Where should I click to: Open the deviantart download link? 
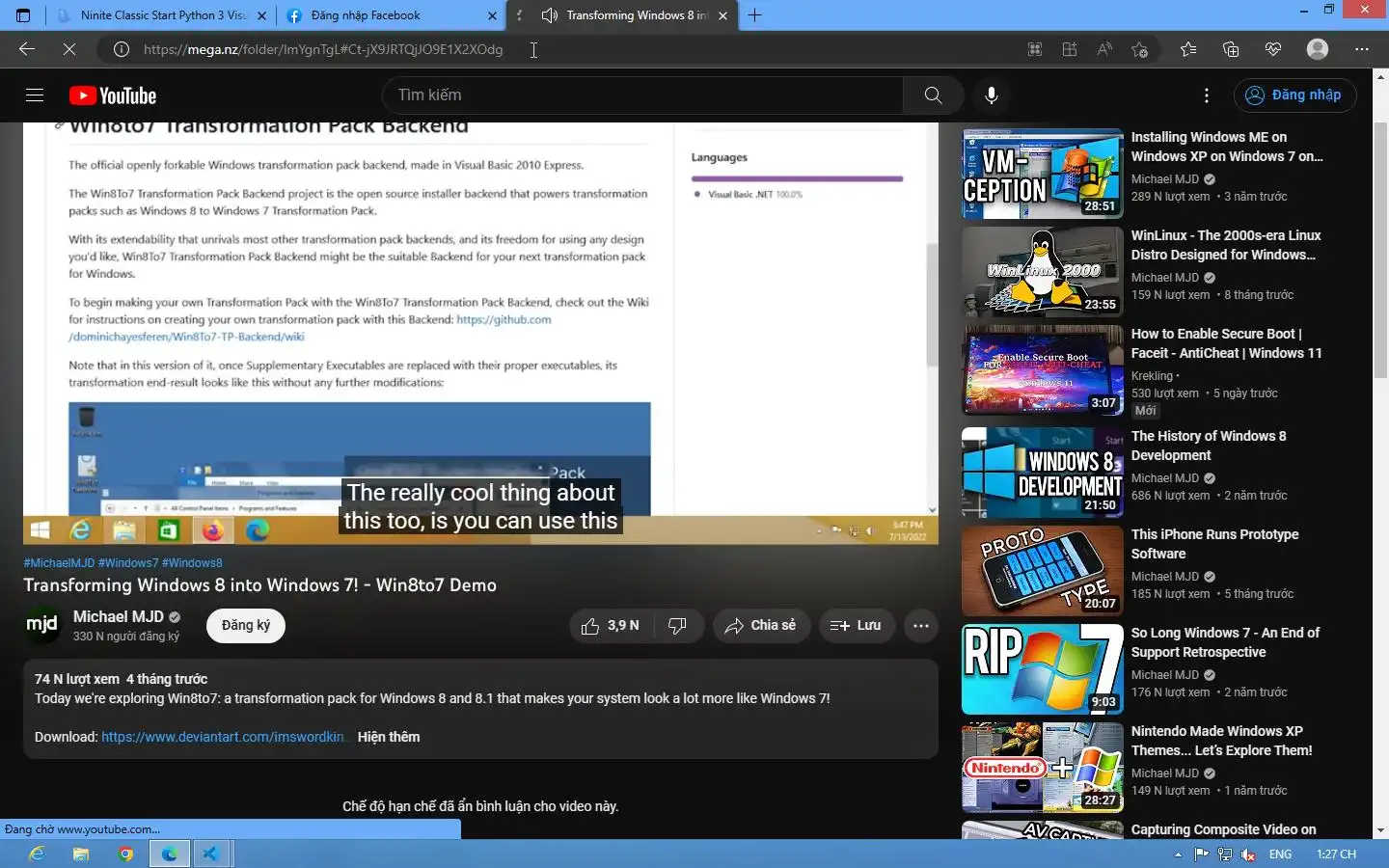(x=223, y=737)
